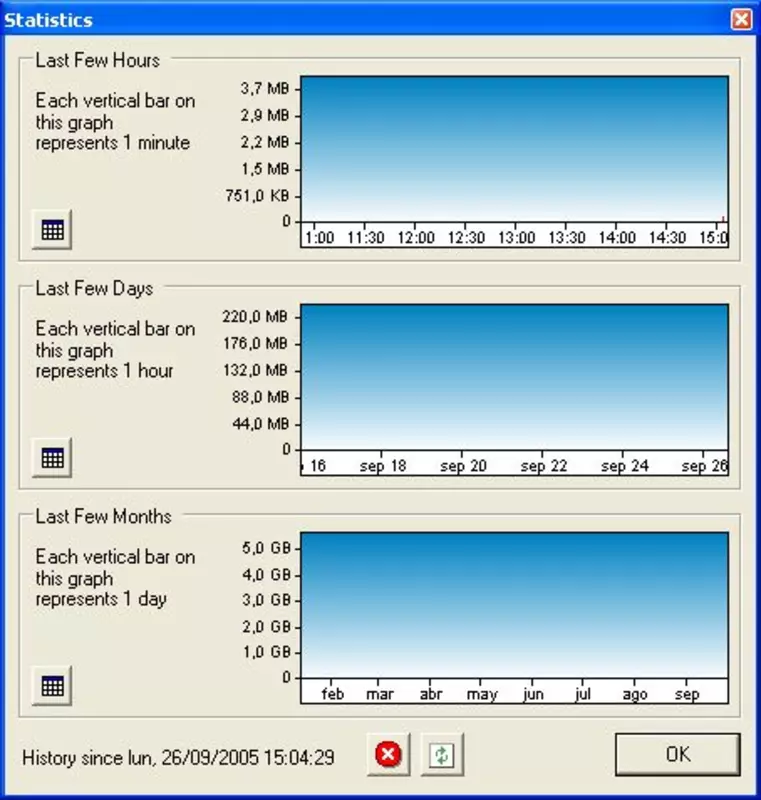761x800 pixels.
Task: Close the Statistics window
Action: (x=741, y=20)
